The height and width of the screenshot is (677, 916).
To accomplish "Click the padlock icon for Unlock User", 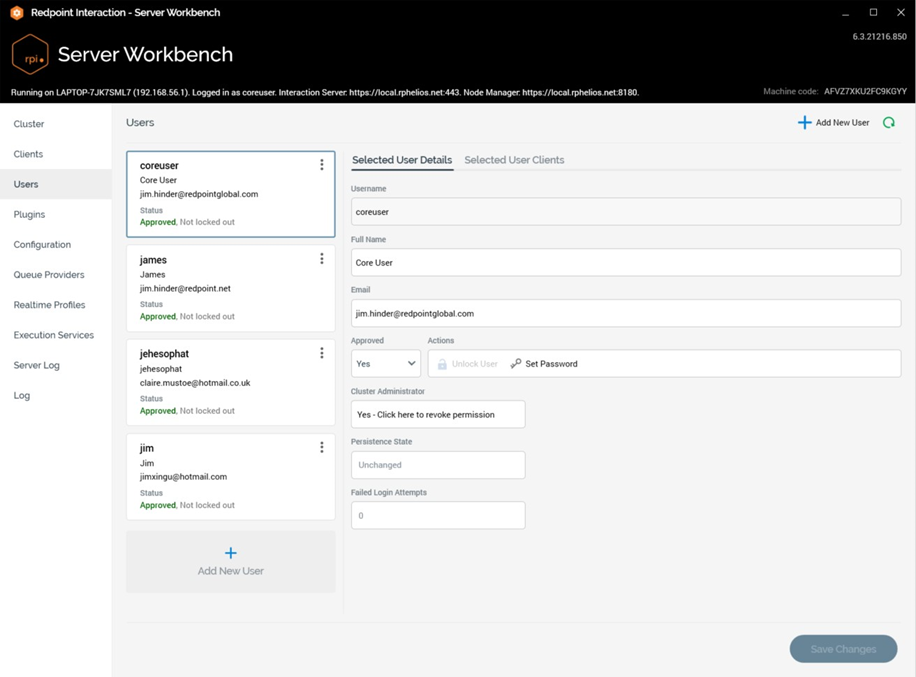I will (x=442, y=364).
